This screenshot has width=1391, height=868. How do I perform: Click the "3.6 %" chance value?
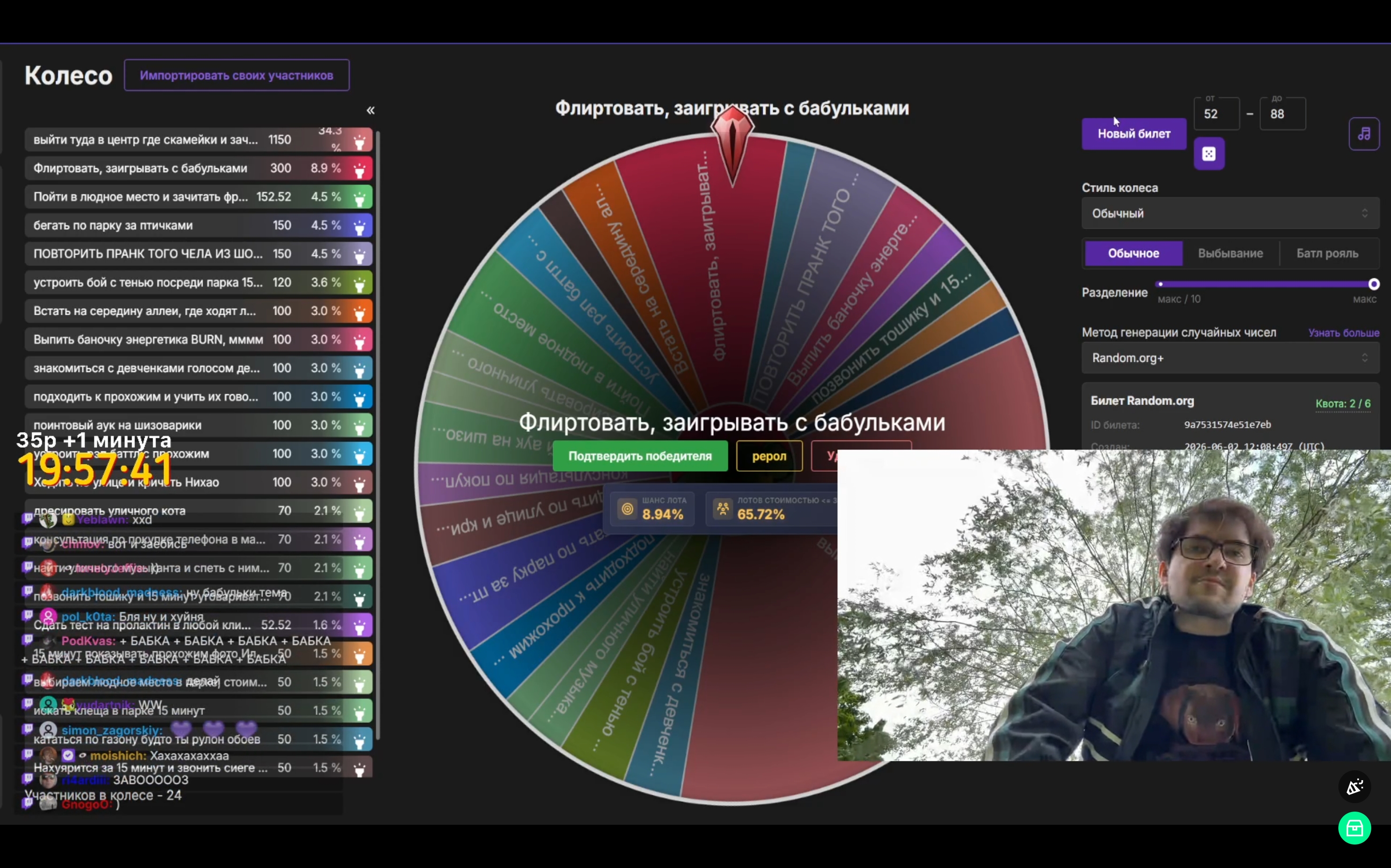(326, 282)
